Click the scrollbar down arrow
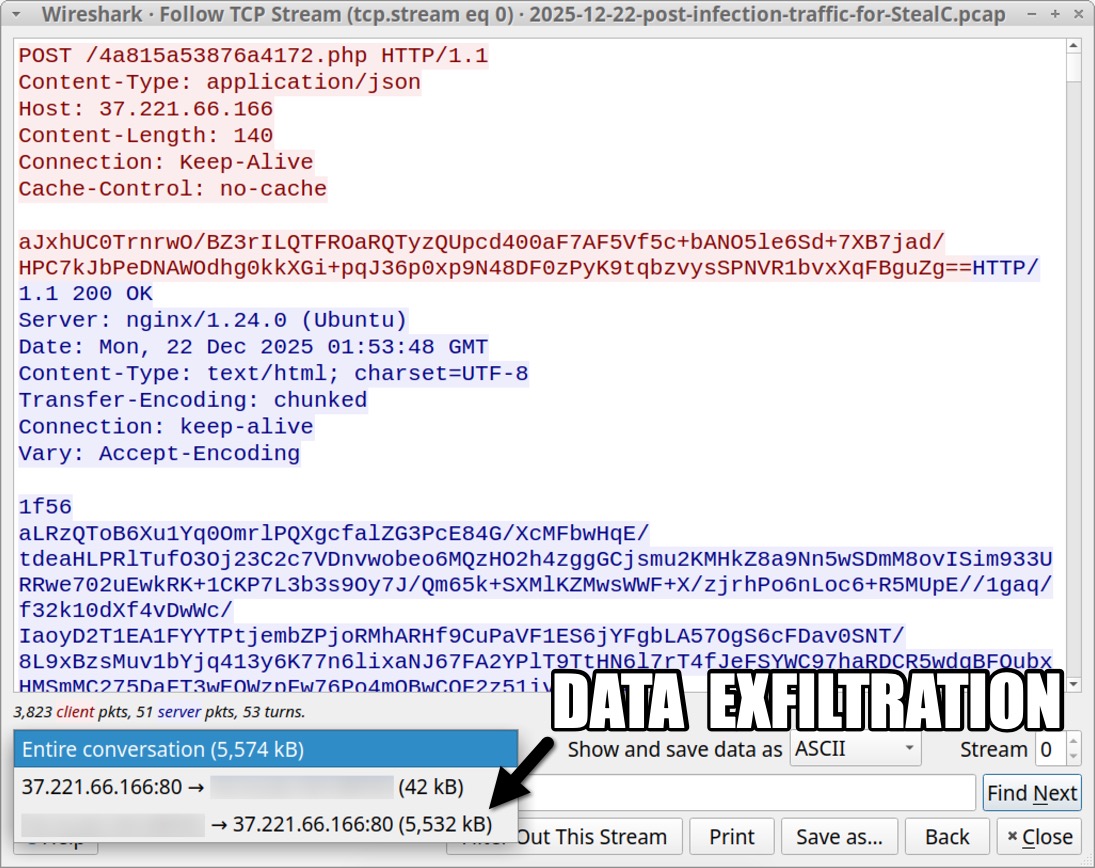The image size is (1095, 868). [x=1074, y=684]
